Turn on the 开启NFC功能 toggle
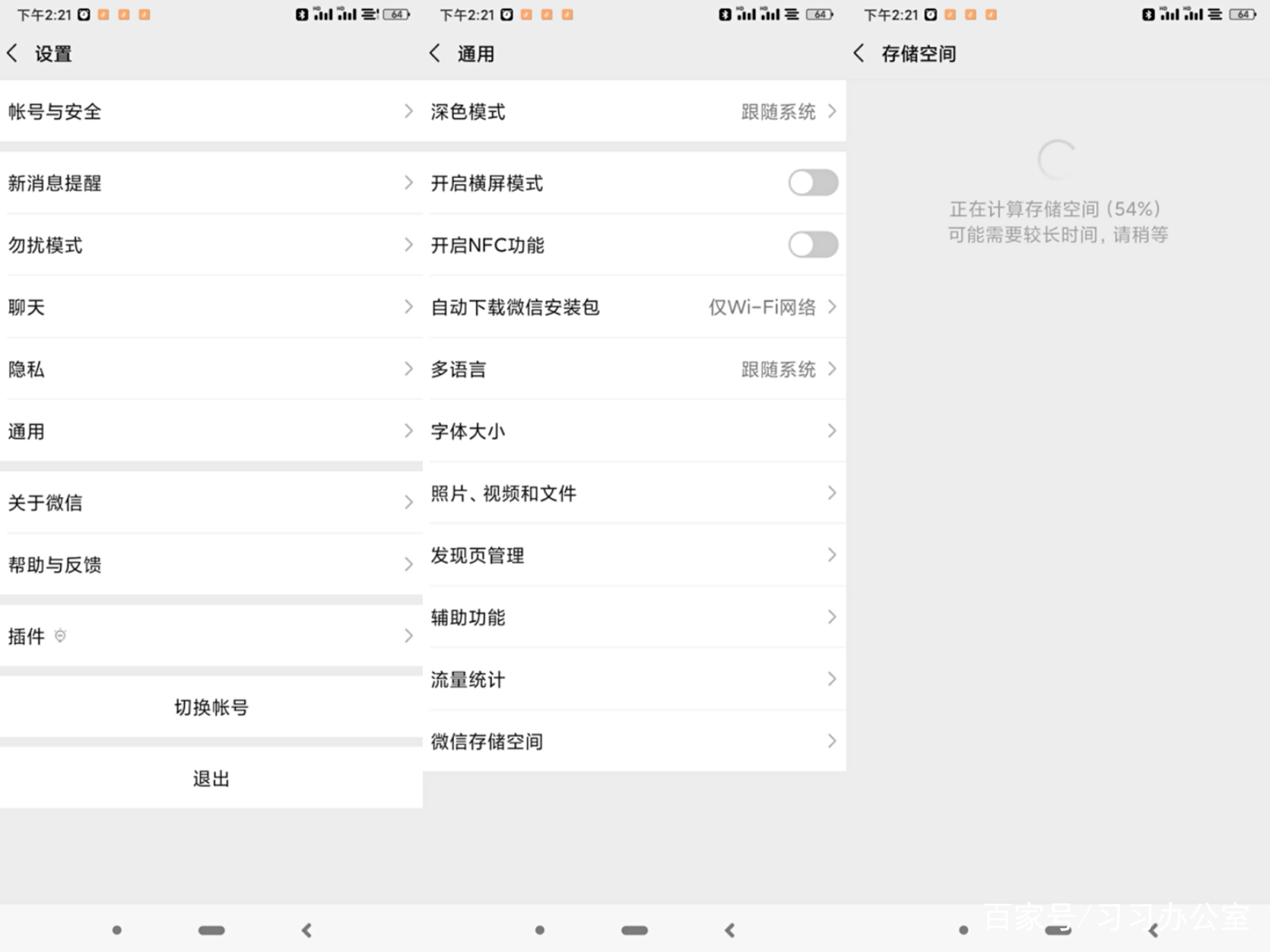 coord(813,245)
